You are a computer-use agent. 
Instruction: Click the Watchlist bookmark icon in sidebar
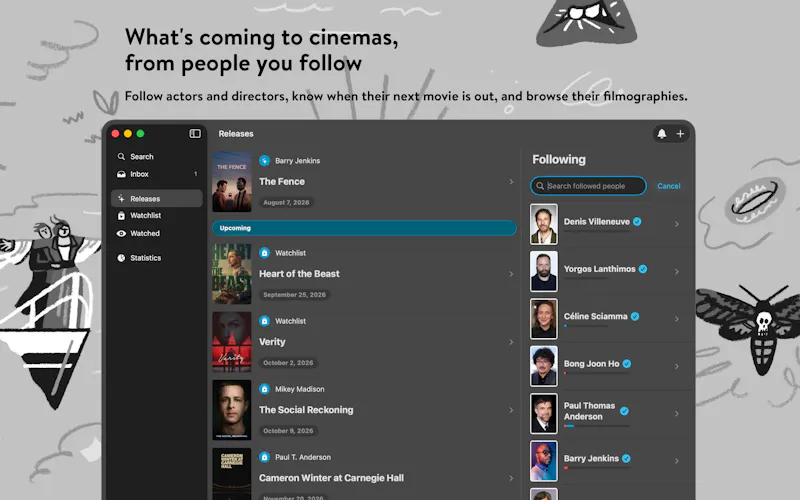(x=121, y=216)
